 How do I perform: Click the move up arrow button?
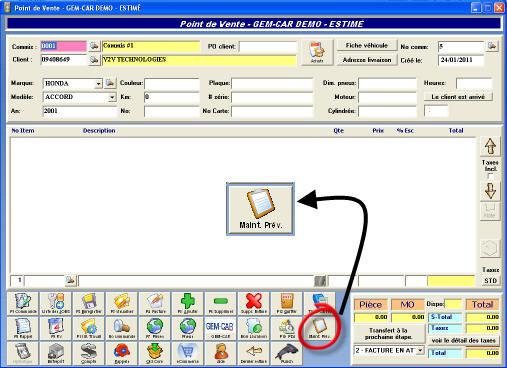click(x=490, y=146)
